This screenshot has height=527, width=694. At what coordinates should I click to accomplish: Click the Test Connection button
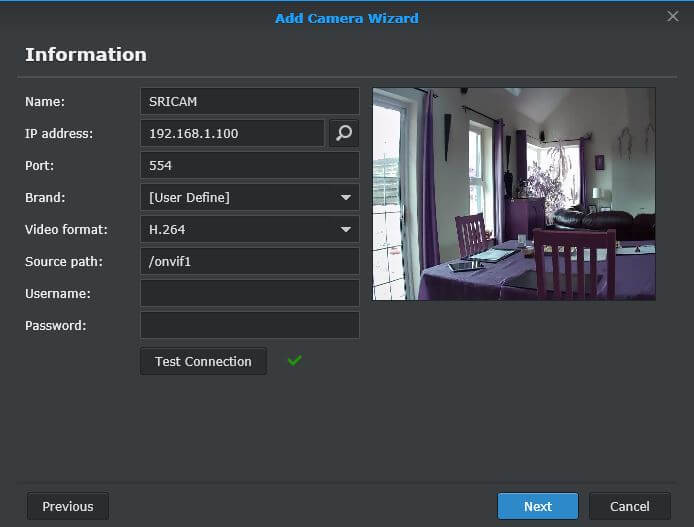pos(203,361)
